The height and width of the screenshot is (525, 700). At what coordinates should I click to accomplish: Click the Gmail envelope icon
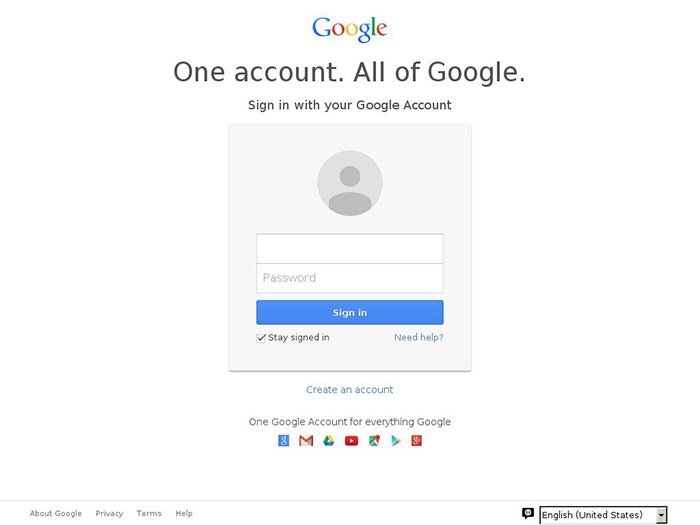click(306, 441)
